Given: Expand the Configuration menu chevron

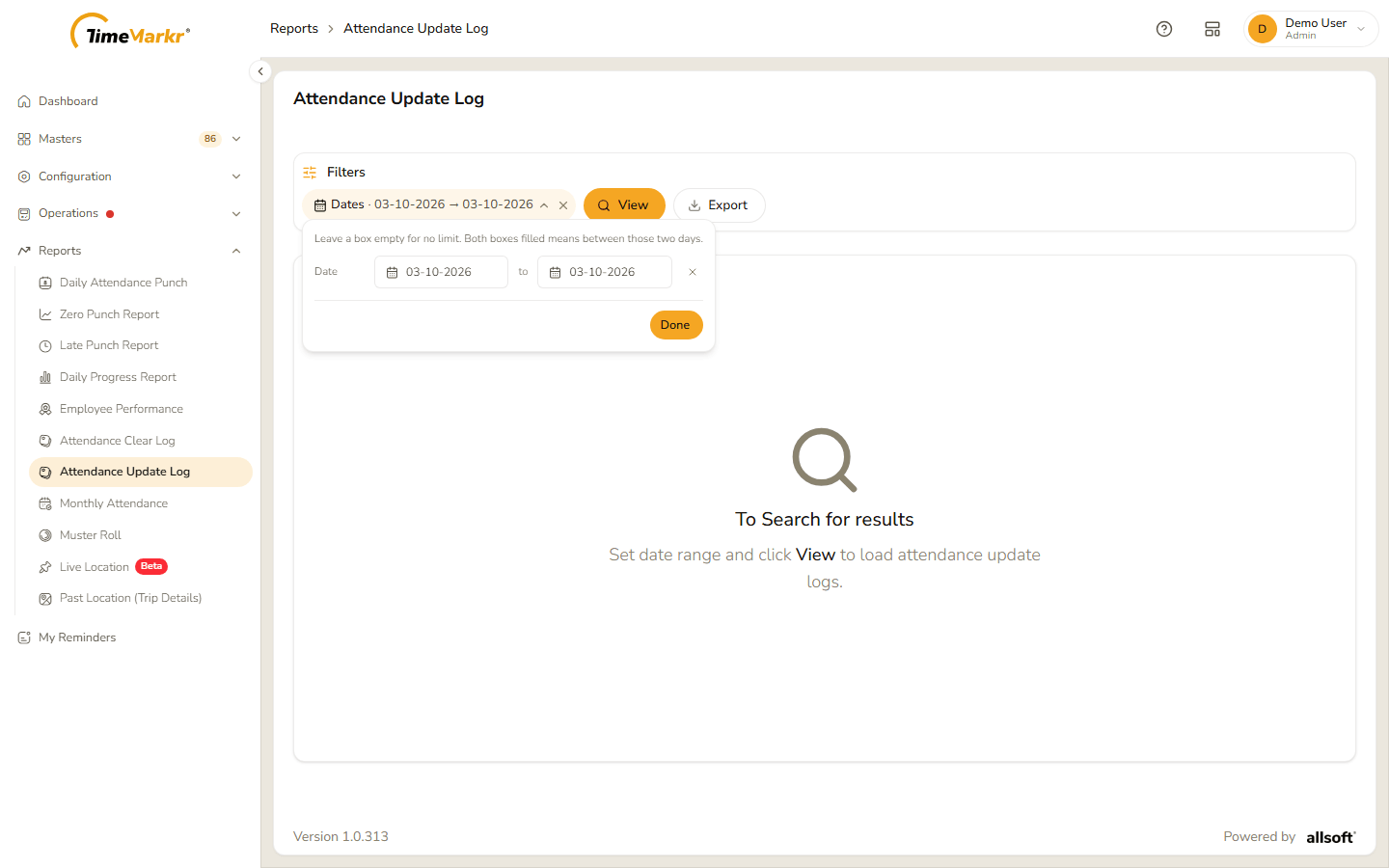Looking at the screenshot, I should point(236,176).
